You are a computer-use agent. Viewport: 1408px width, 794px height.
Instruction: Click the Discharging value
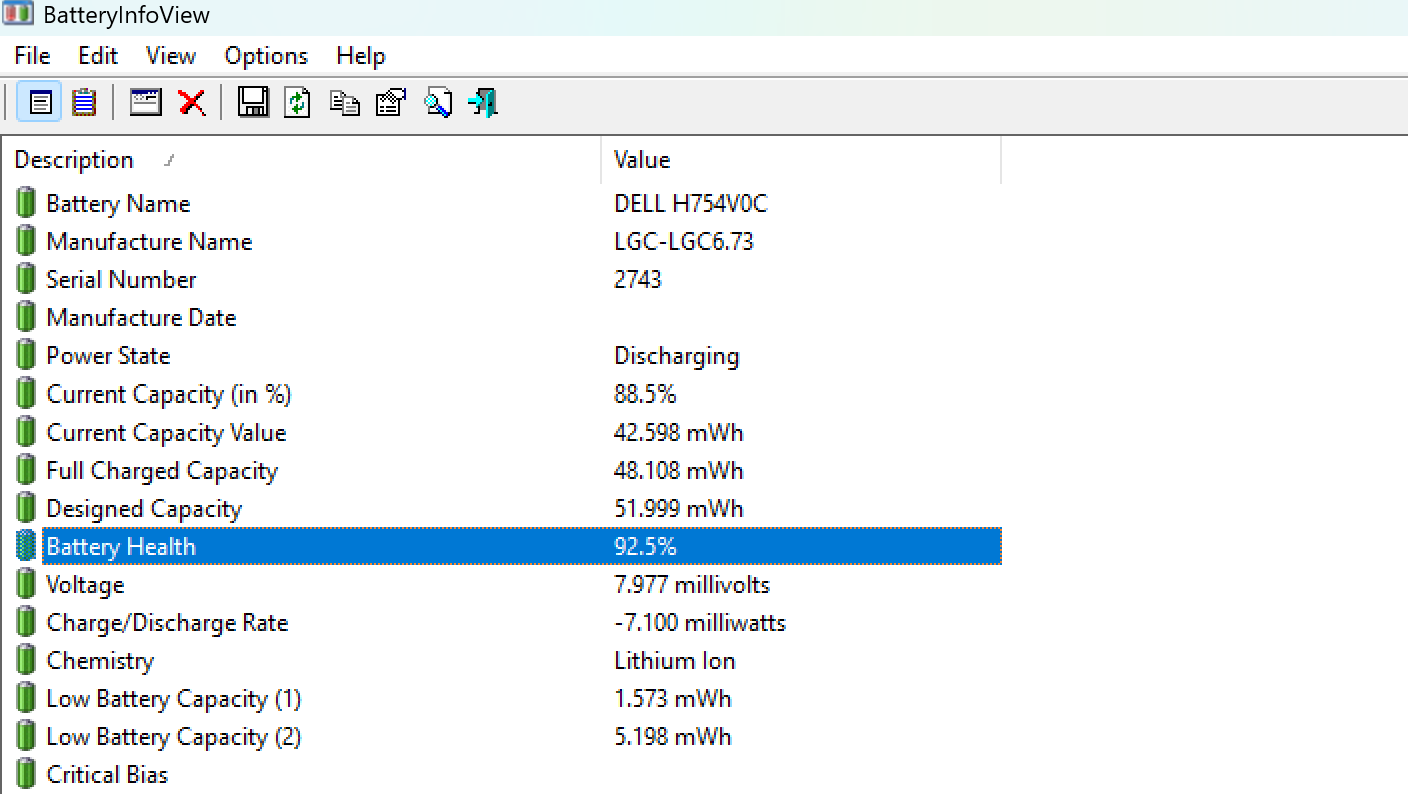tap(677, 356)
